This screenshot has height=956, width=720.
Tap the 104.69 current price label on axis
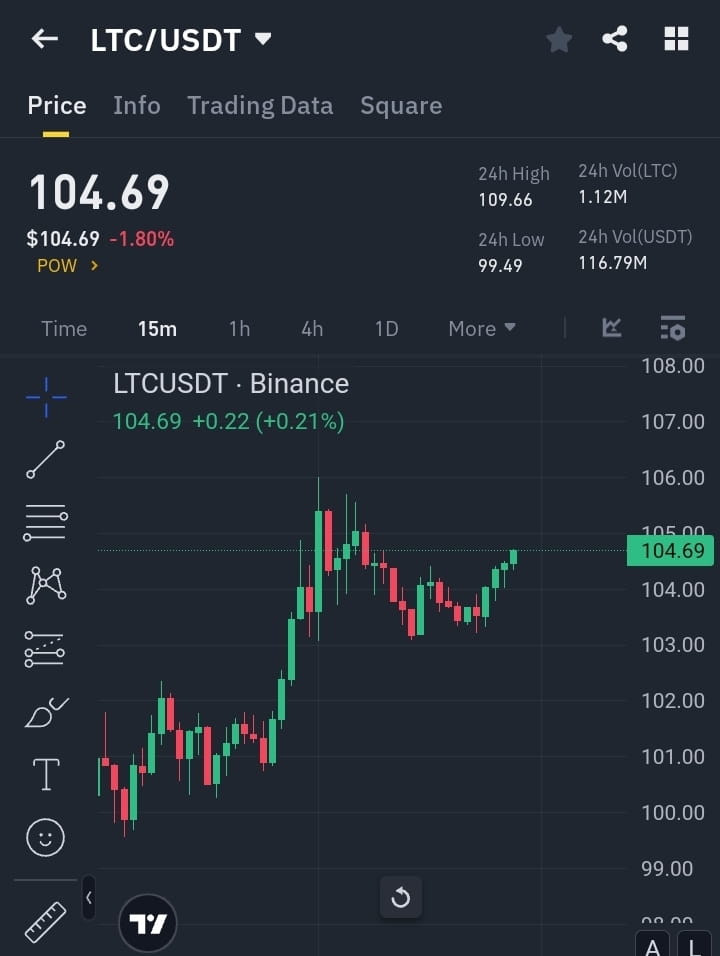(x=670, y=551)
